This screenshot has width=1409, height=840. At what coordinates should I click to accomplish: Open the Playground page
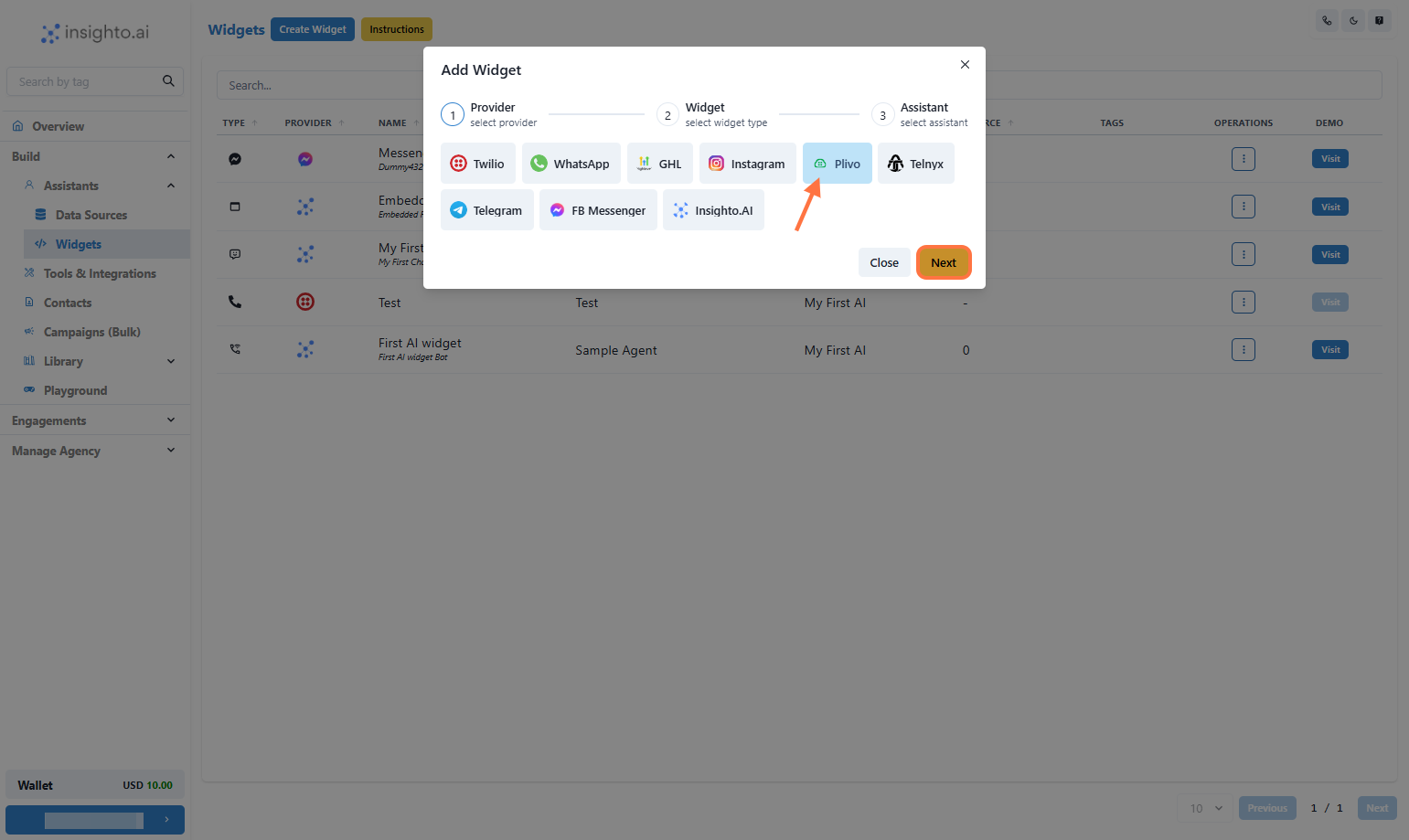[75, 390]
